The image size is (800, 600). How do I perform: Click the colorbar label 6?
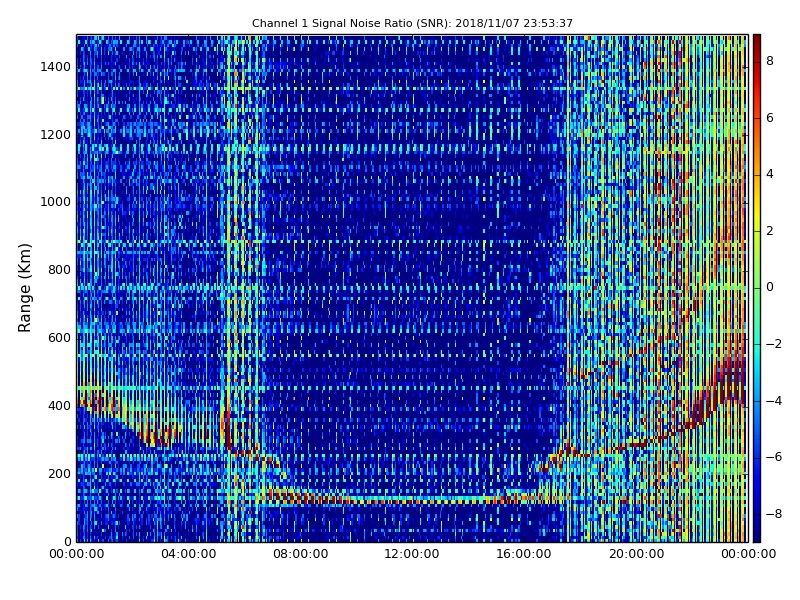[770, 118]
